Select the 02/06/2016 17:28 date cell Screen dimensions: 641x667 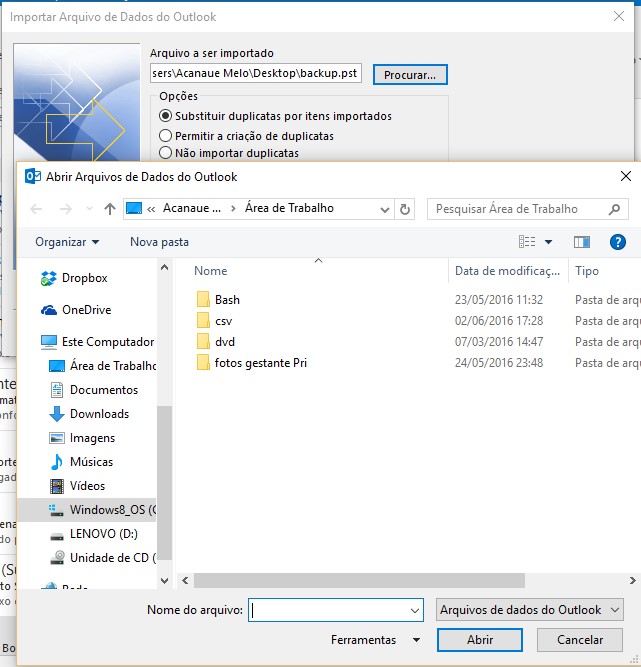(x=499, y=320)
